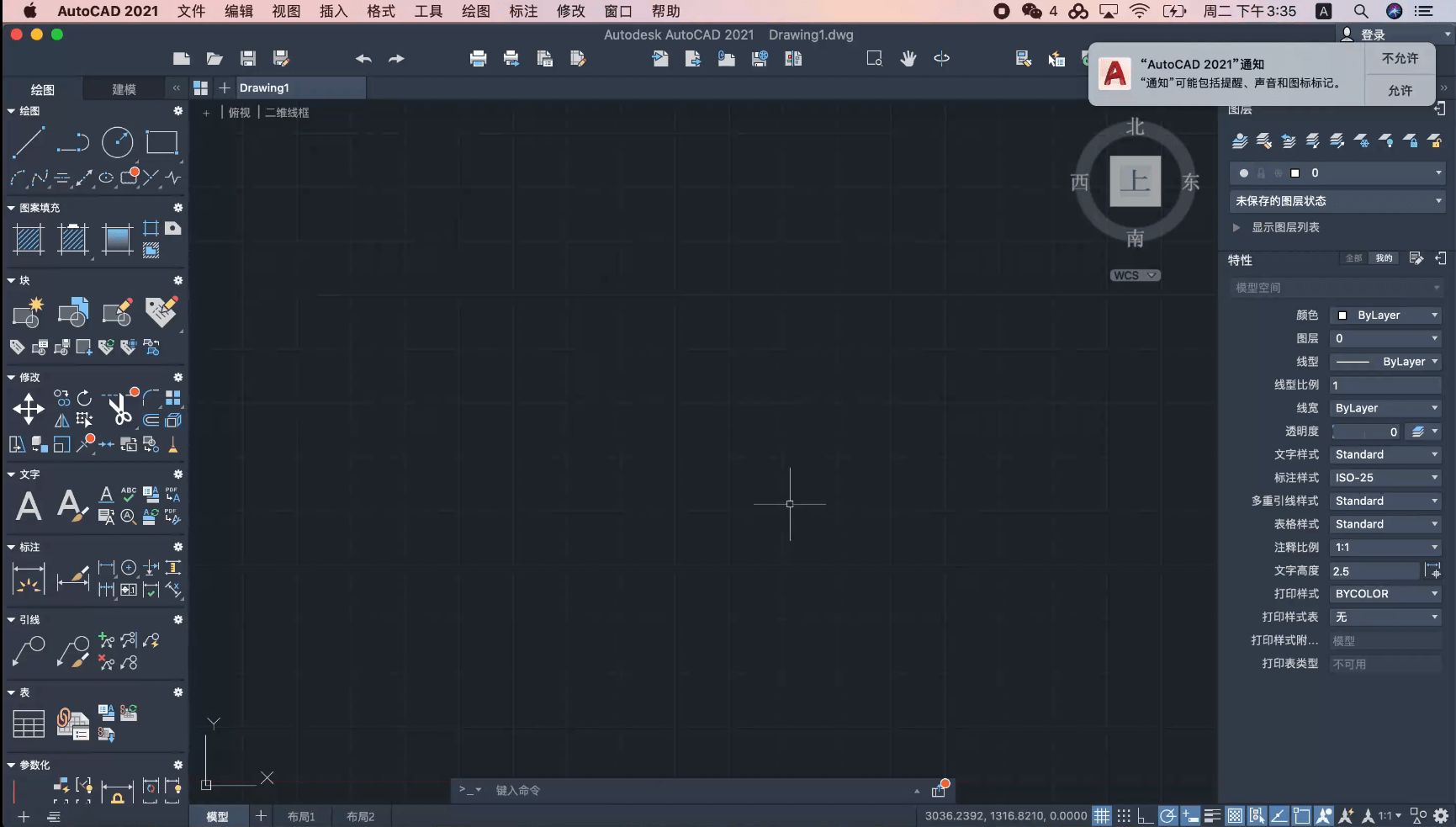1456x827 pixels.
Task: Toggle selection cycling in status bar
Action: click(1257, 815)
